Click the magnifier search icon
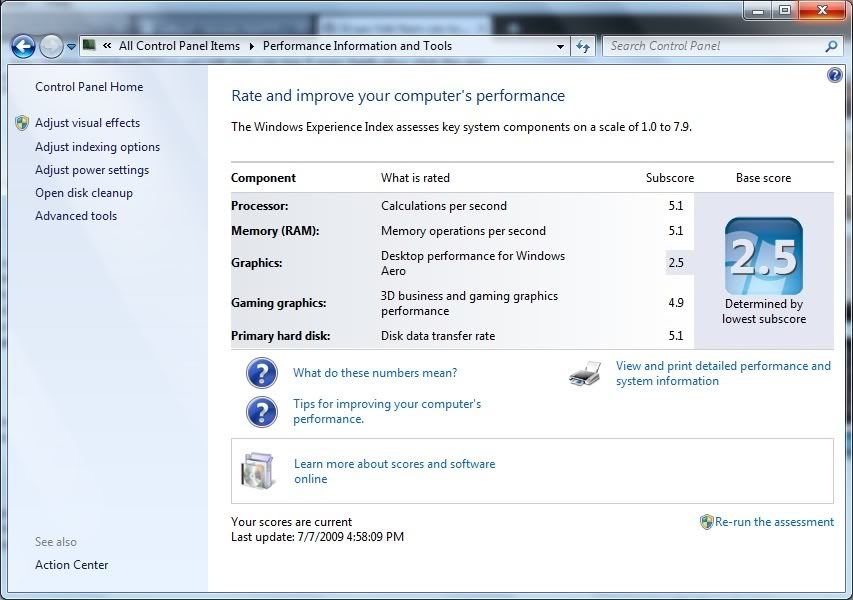Viewport: 853px width, 600px height. pos(831,46)
